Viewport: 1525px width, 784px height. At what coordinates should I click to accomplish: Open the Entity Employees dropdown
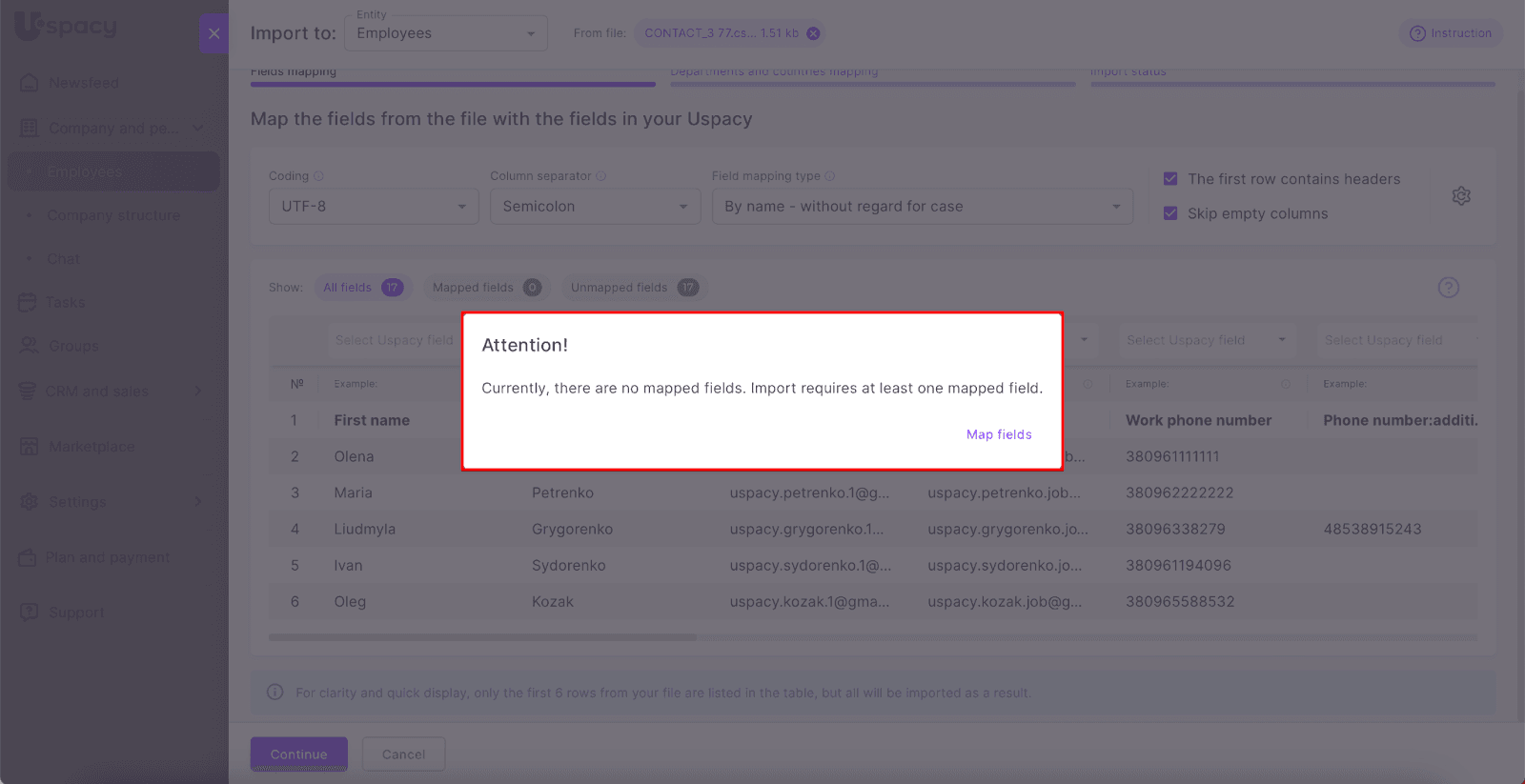(x=446, y=33)
